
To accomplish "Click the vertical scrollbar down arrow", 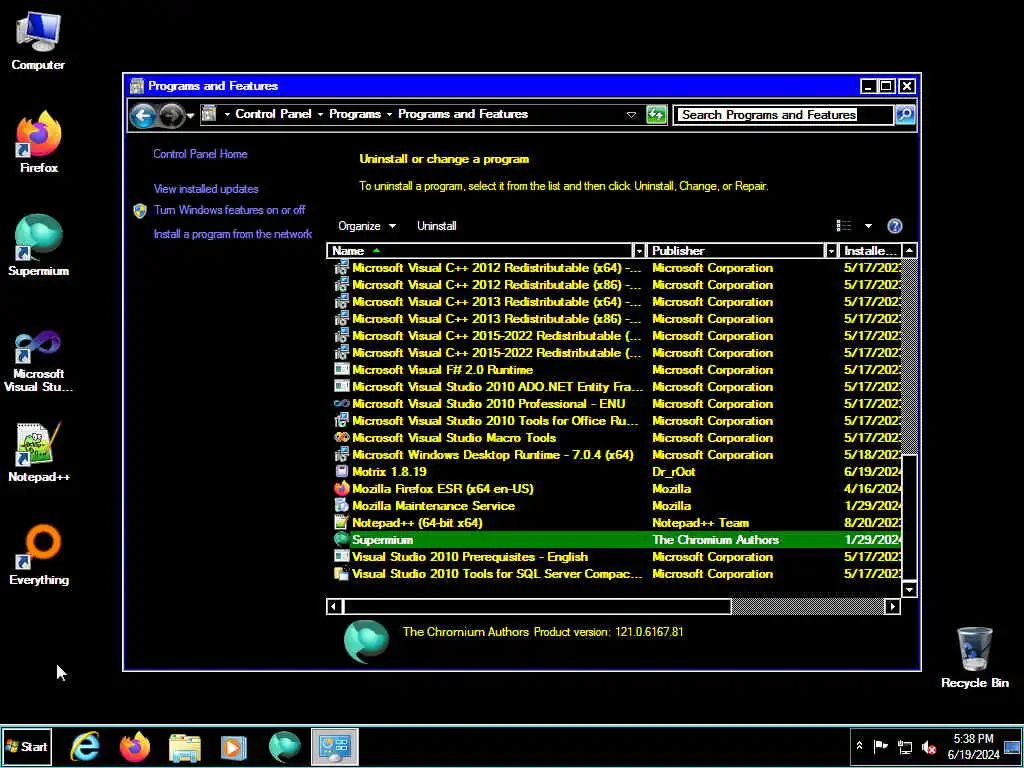I will coord(909,589).
